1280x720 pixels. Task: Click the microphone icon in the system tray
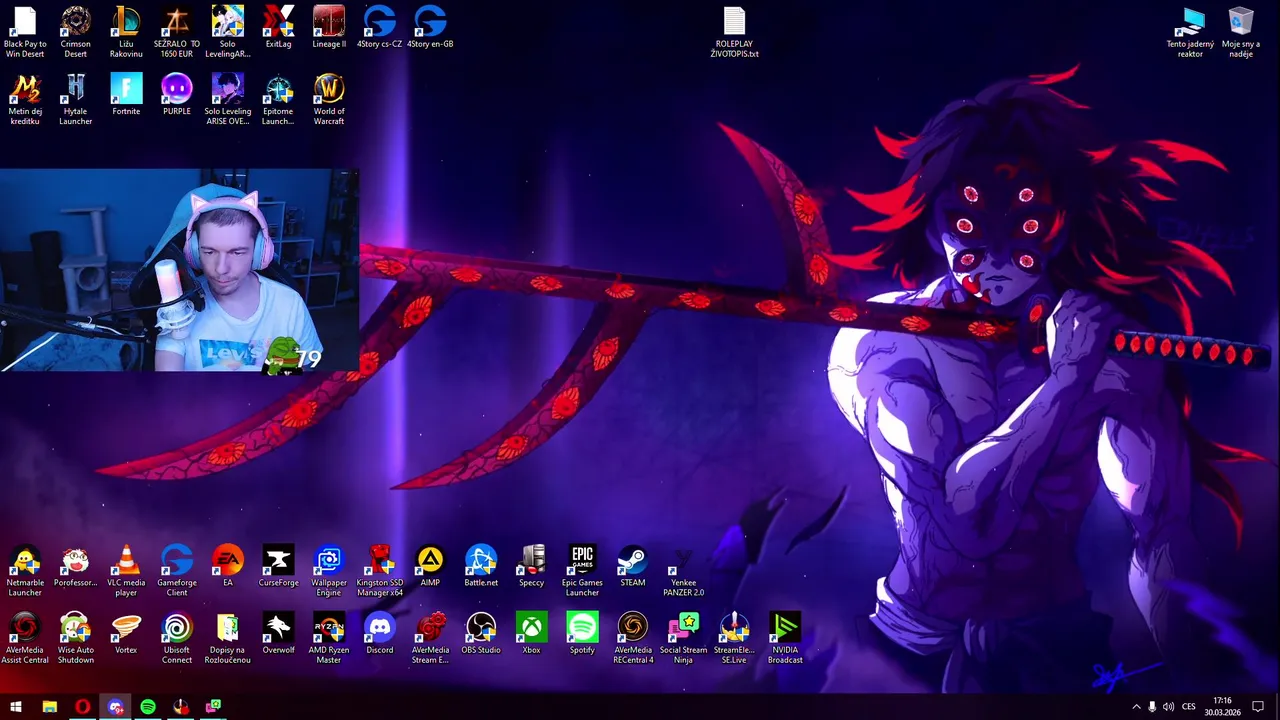coord(1152,707)
